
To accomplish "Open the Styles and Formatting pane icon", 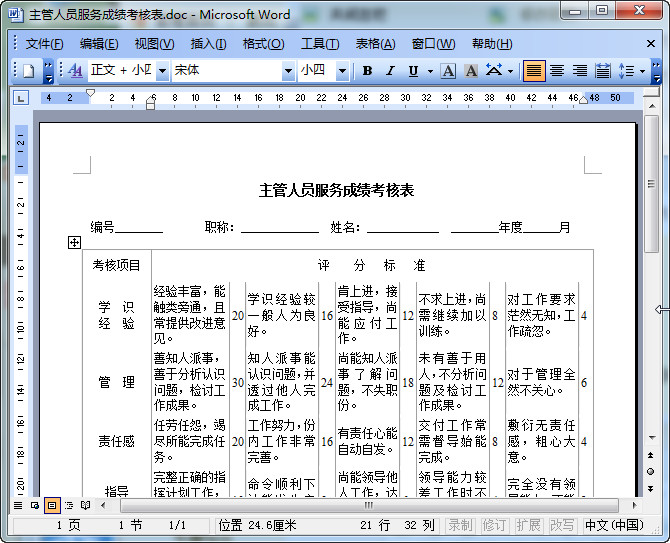I will (x=75, y=71).
